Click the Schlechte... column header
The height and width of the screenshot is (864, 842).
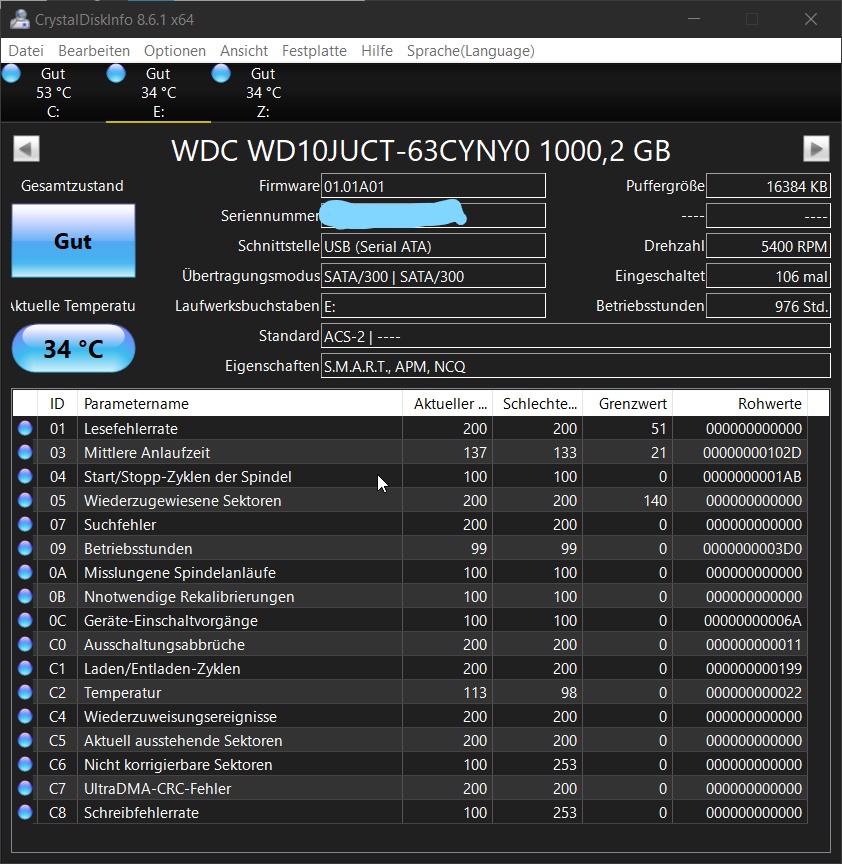pos(537,403)
